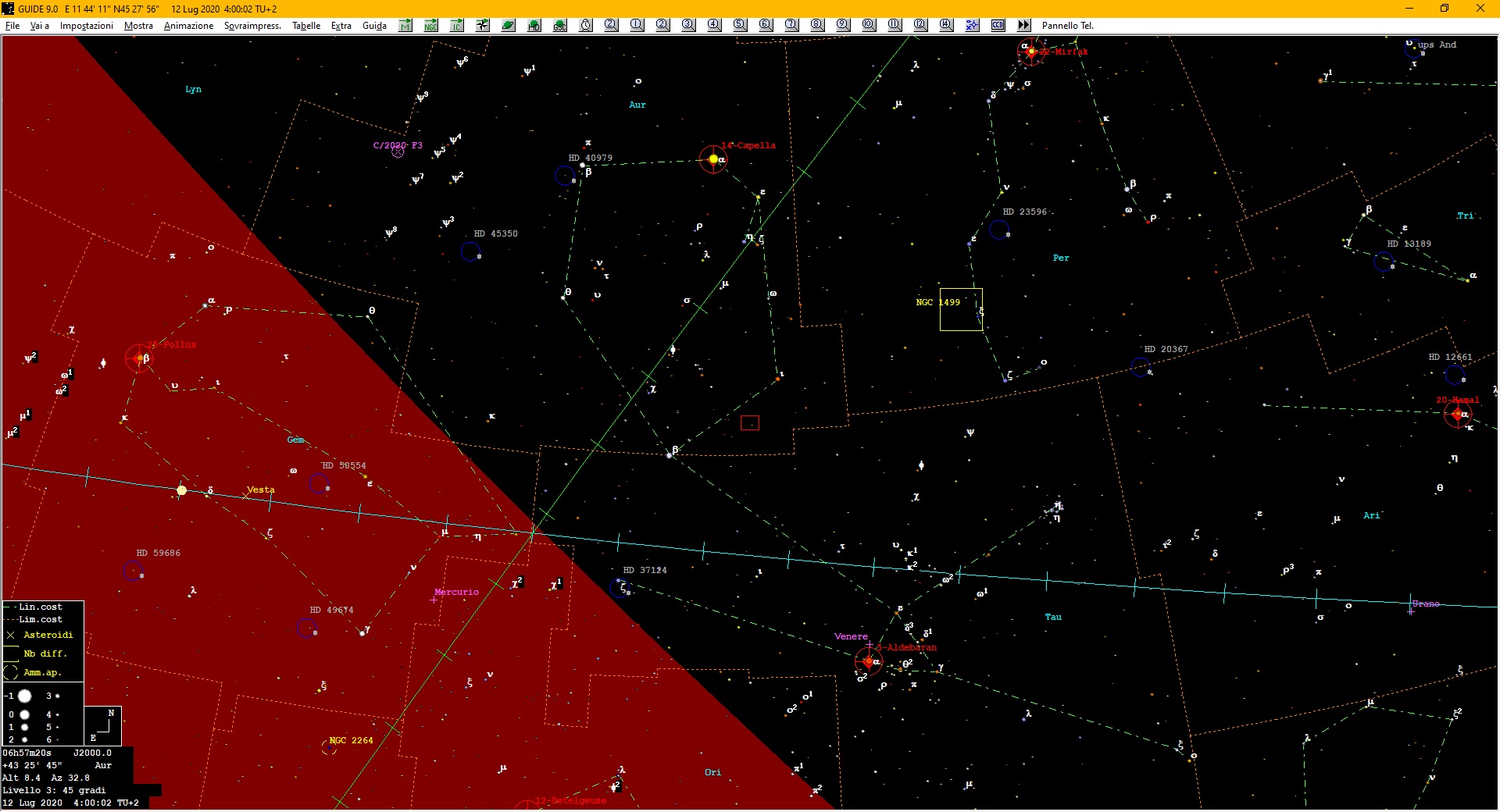
Task: Open the CCD frame toolbar icon
Action: [998, 25]
